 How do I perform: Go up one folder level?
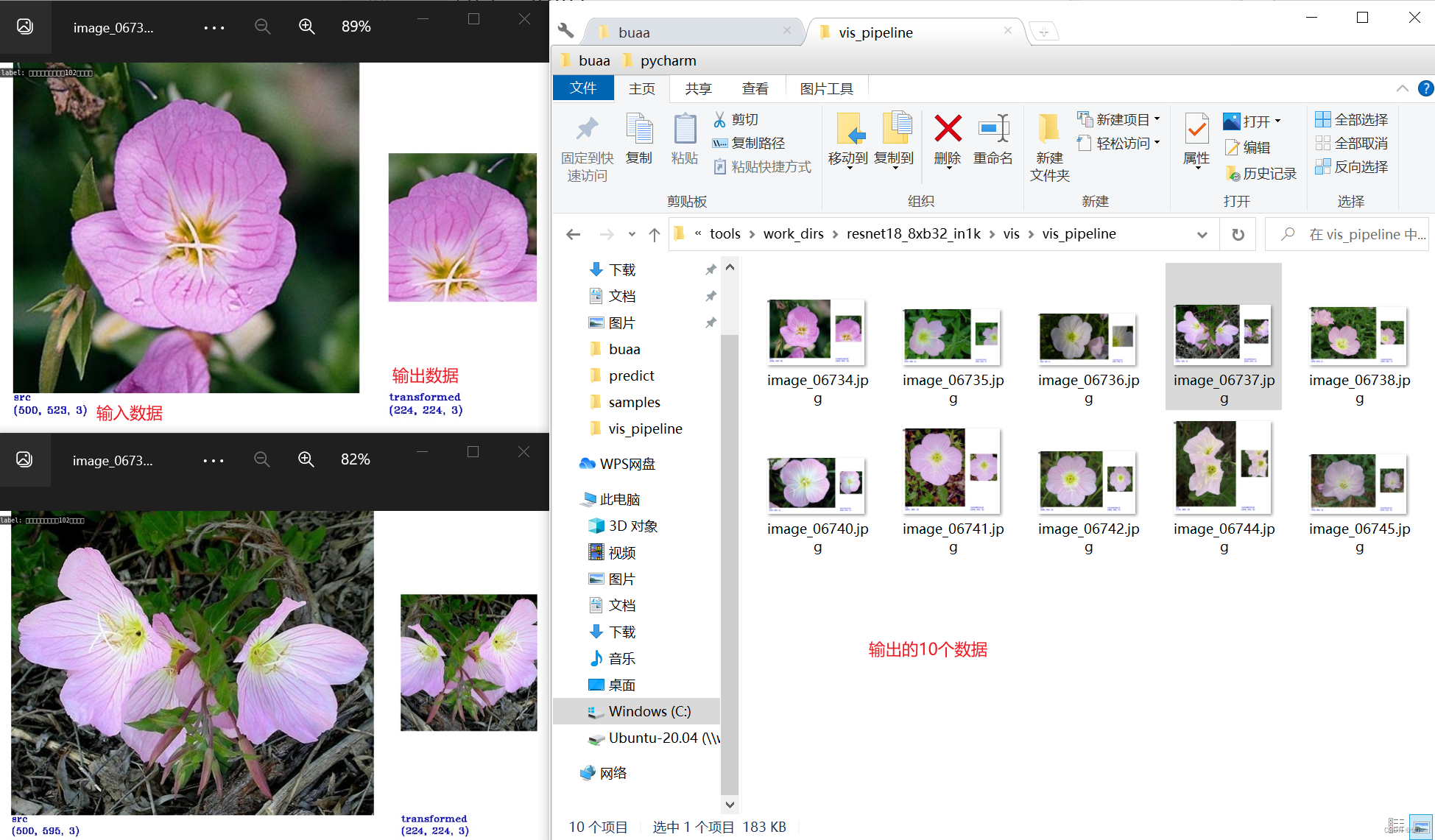pos(654,234)
